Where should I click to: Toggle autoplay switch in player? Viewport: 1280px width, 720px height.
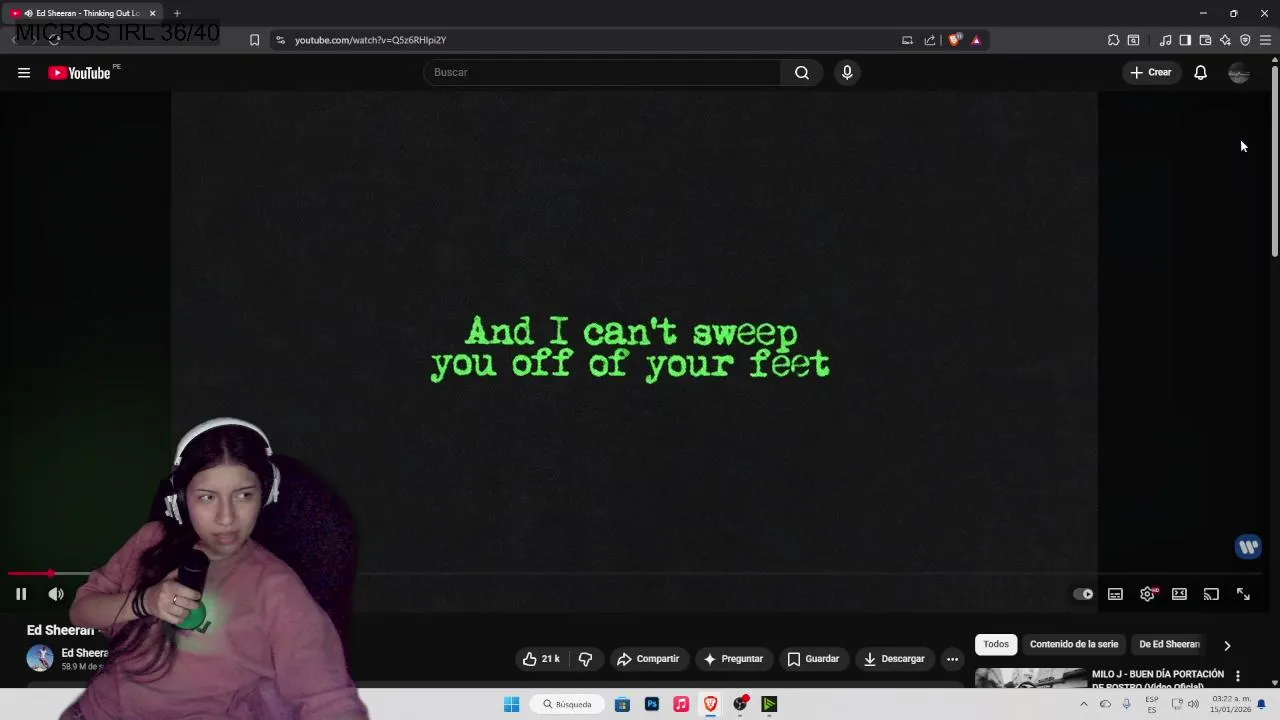click(x=1083, y=594)
